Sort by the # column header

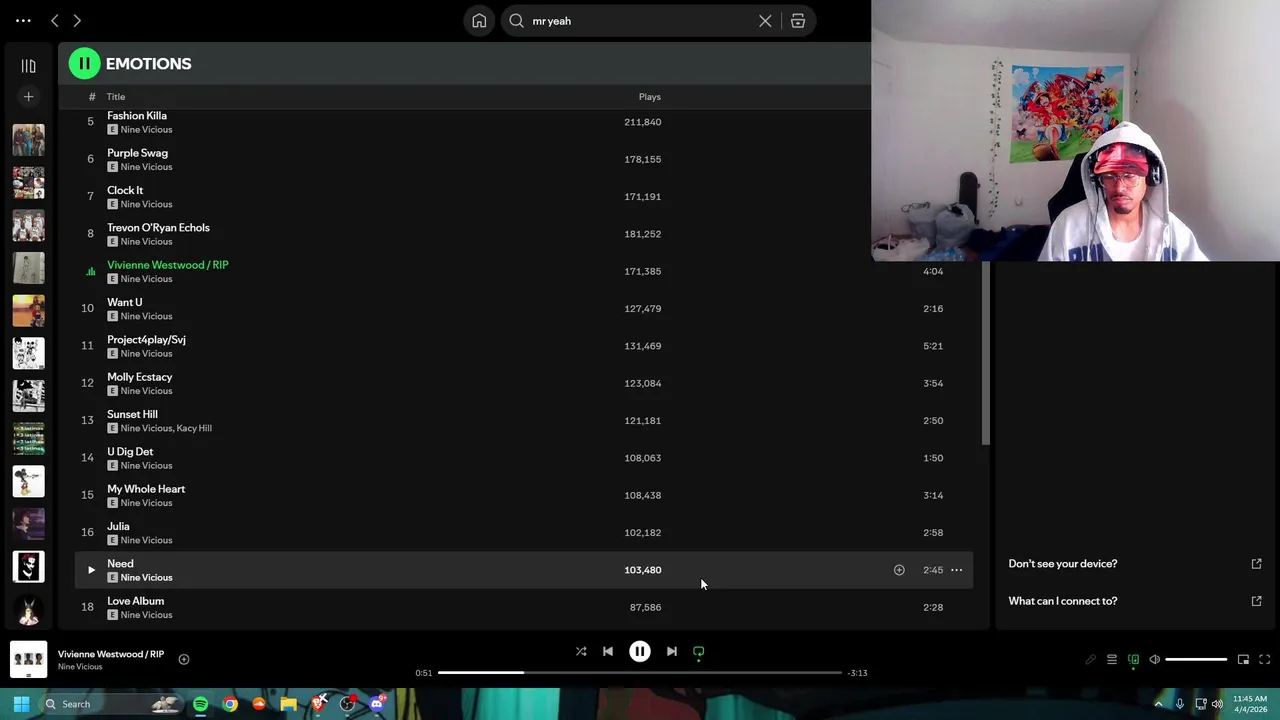pyautogui.click(x=91, y=97)
